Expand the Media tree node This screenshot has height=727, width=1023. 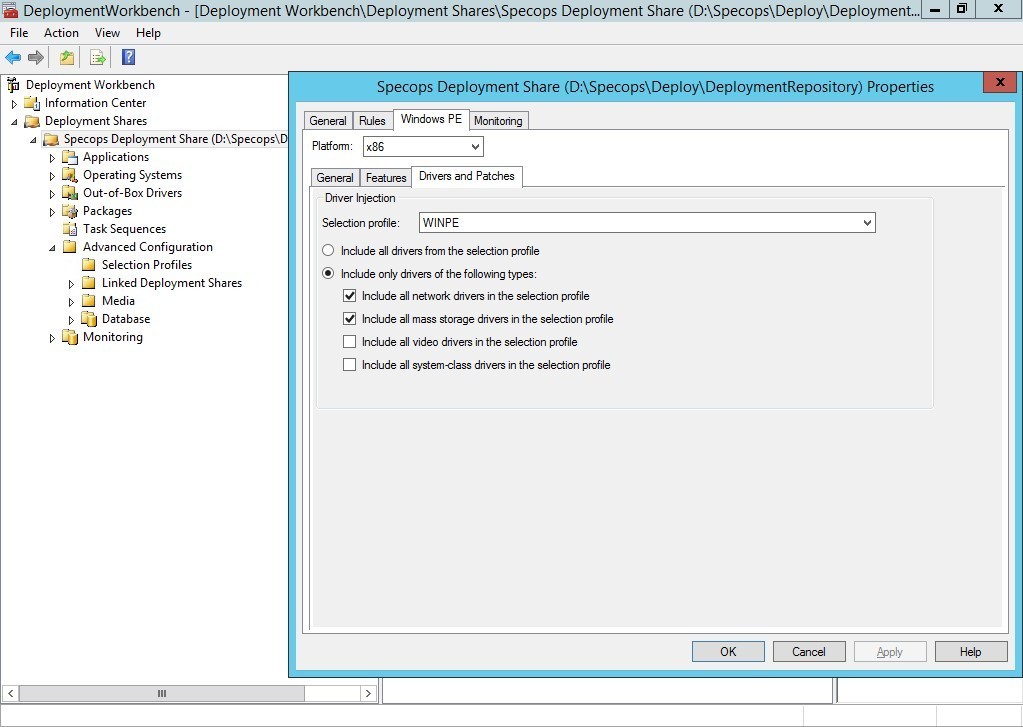coord(71,302)
